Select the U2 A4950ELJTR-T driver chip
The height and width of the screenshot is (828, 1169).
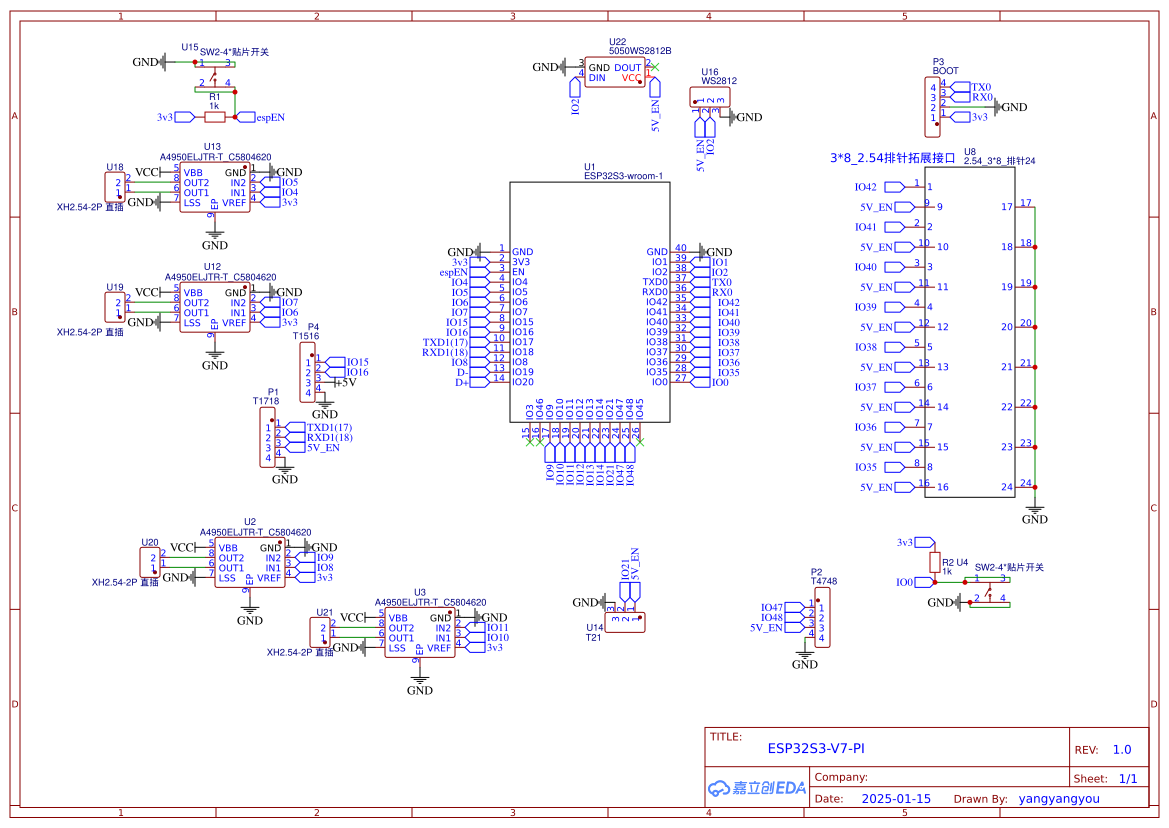250,563
